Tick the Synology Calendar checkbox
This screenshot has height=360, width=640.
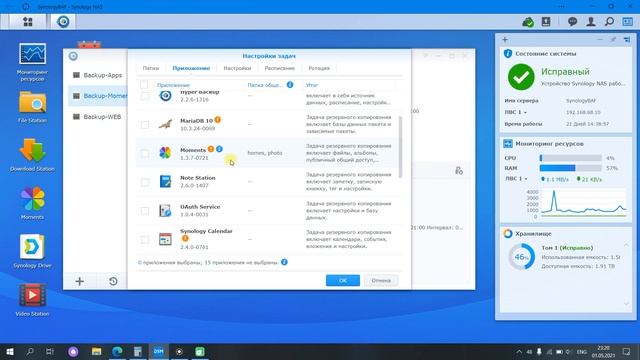pos(144,240)
